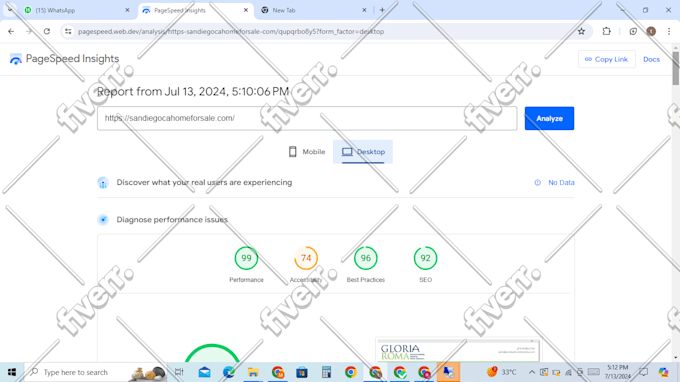Click the 'Report from Jul 13, 2024' heading
The width and height of the screenshot is (680, 382).
pyautogui.click(x=193, y=91)
